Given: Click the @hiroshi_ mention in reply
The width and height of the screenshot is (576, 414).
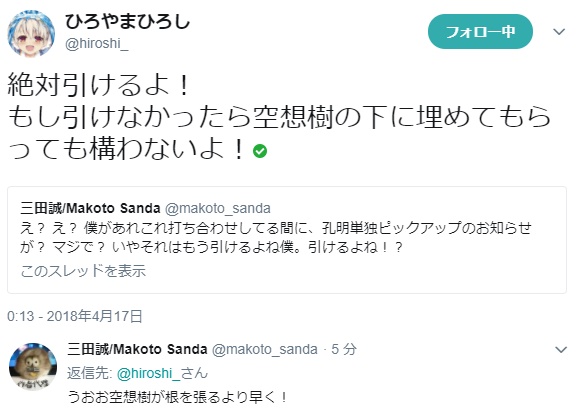Looking at the screenshot, I should click(x=148, y=373).
